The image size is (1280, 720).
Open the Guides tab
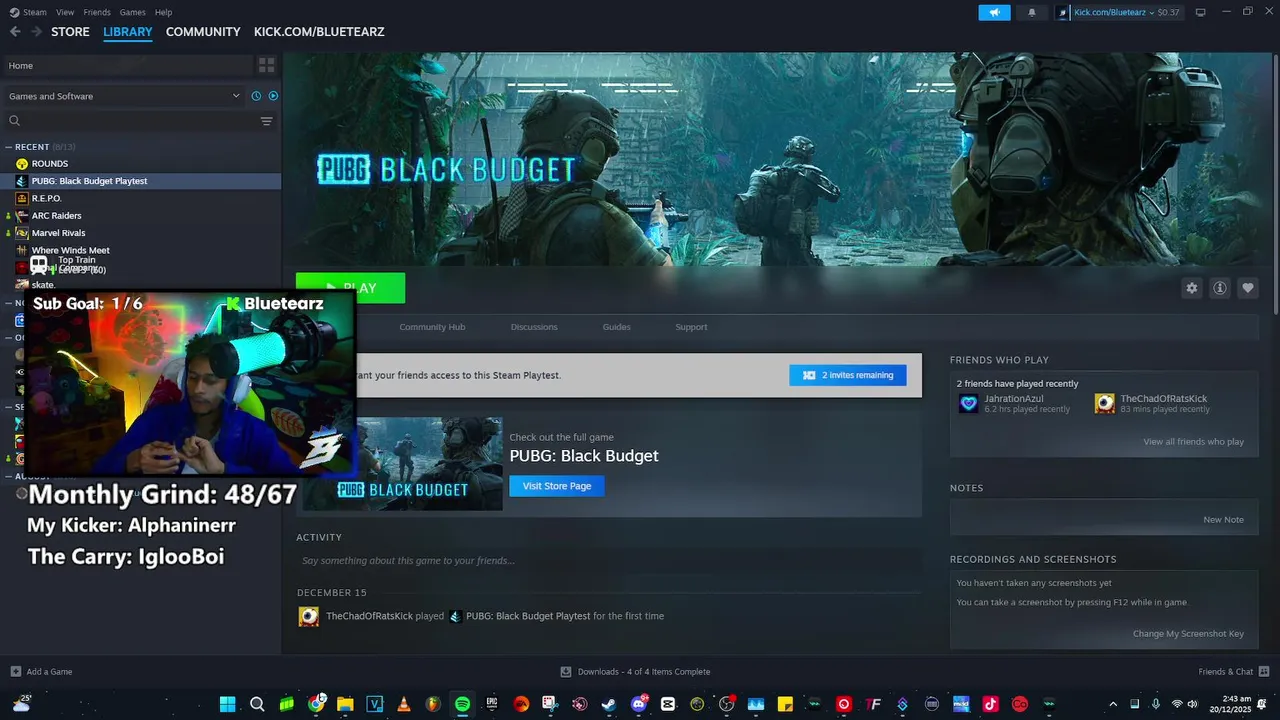pos(616,327)
